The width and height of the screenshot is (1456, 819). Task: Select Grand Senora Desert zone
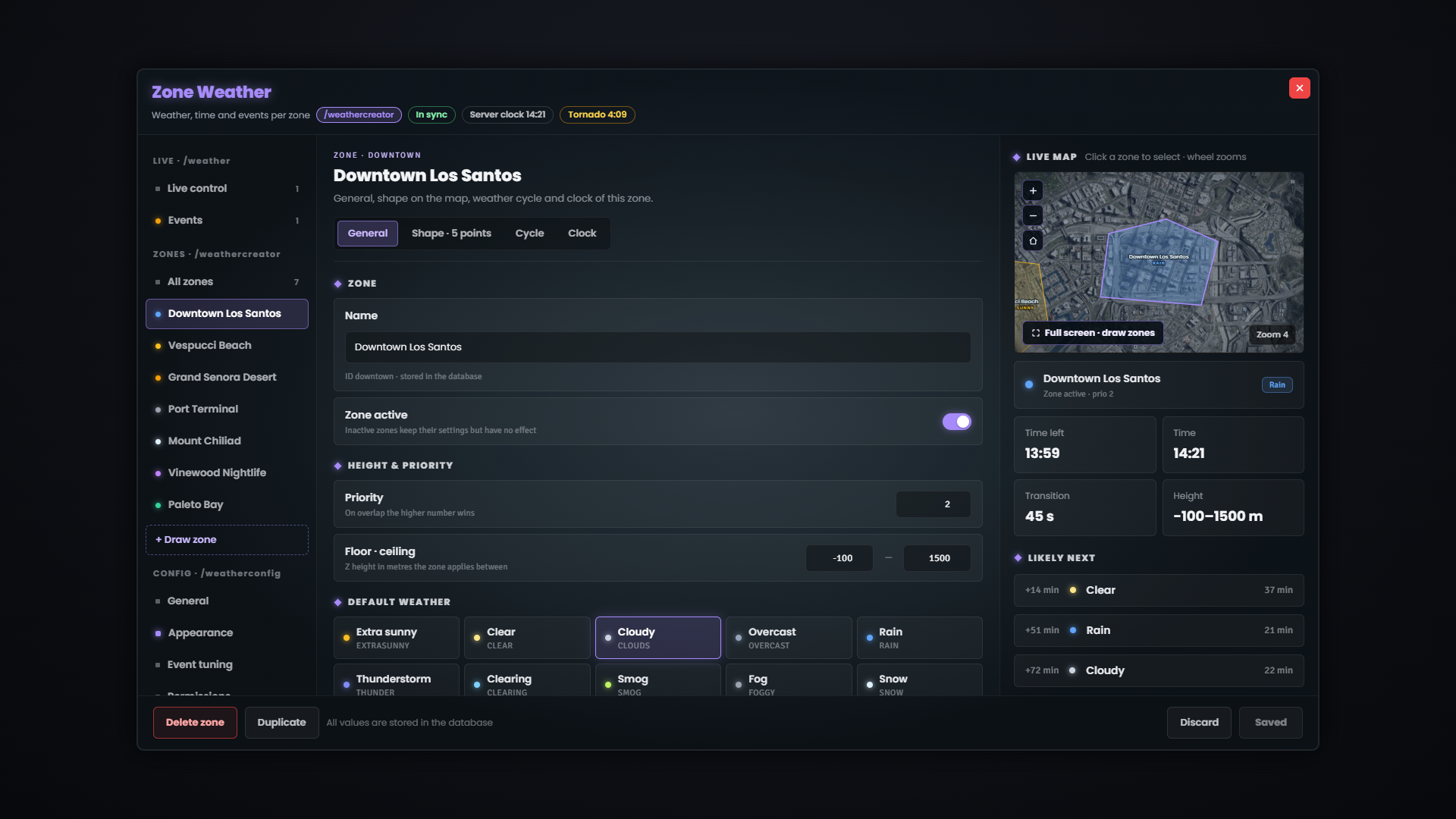(227, 378)
